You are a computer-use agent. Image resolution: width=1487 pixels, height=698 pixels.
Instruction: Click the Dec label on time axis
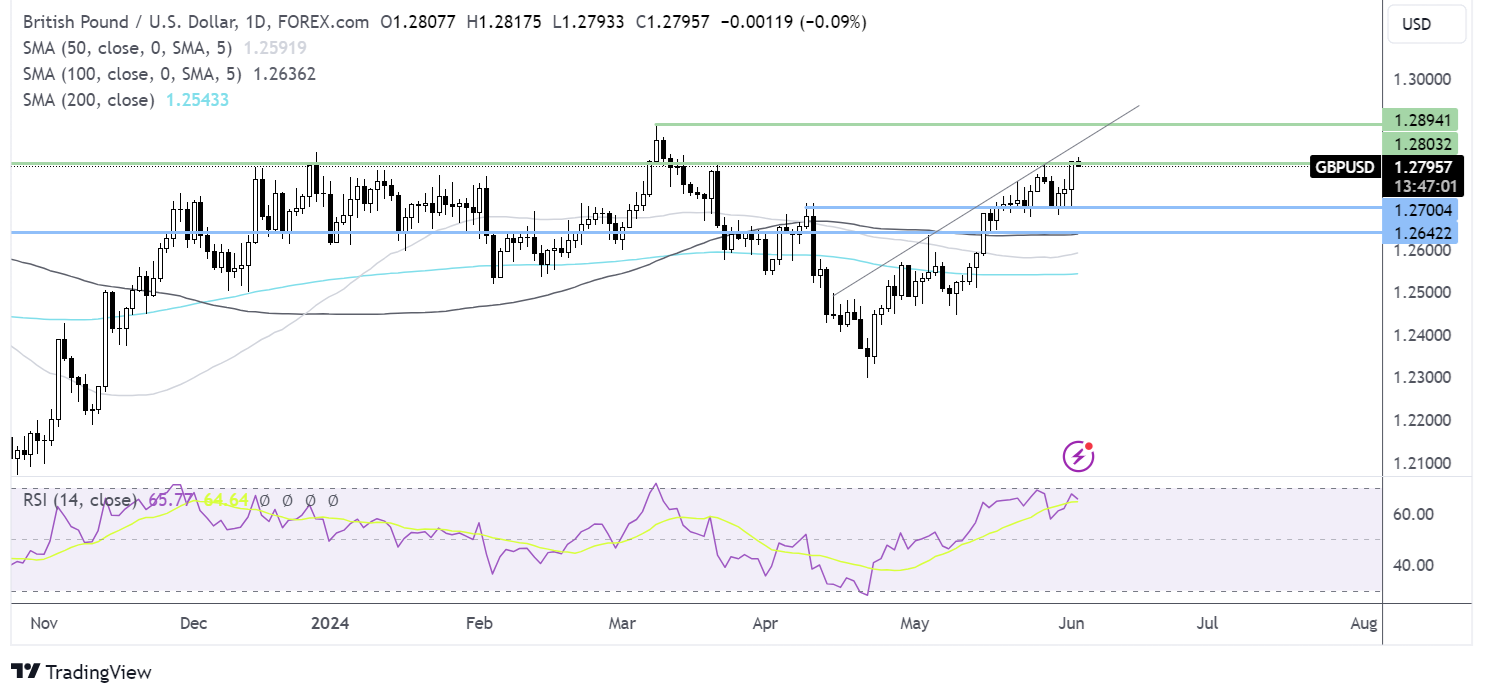click(x=193, y=623)
